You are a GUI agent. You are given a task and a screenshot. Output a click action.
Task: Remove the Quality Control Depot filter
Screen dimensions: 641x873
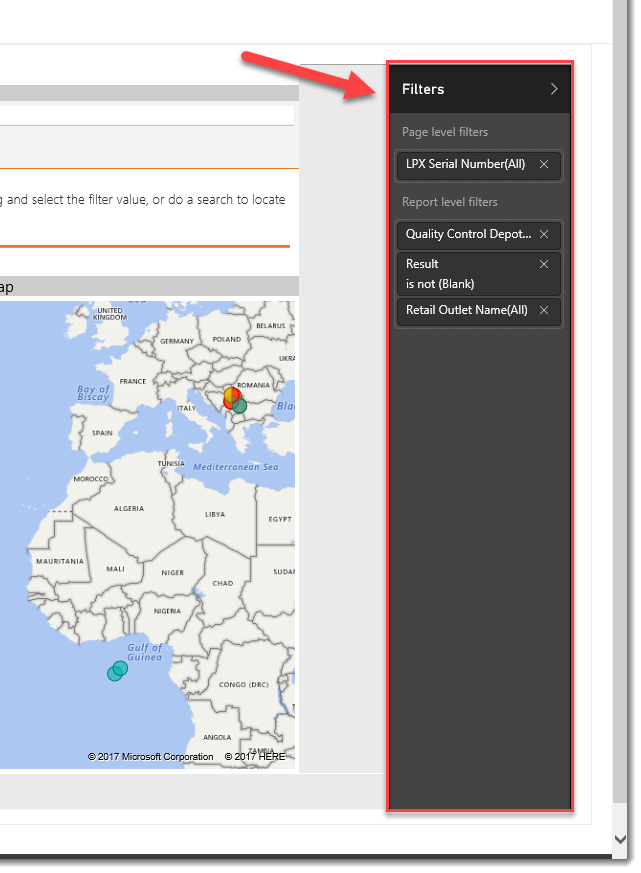click(x=544, y=234)
